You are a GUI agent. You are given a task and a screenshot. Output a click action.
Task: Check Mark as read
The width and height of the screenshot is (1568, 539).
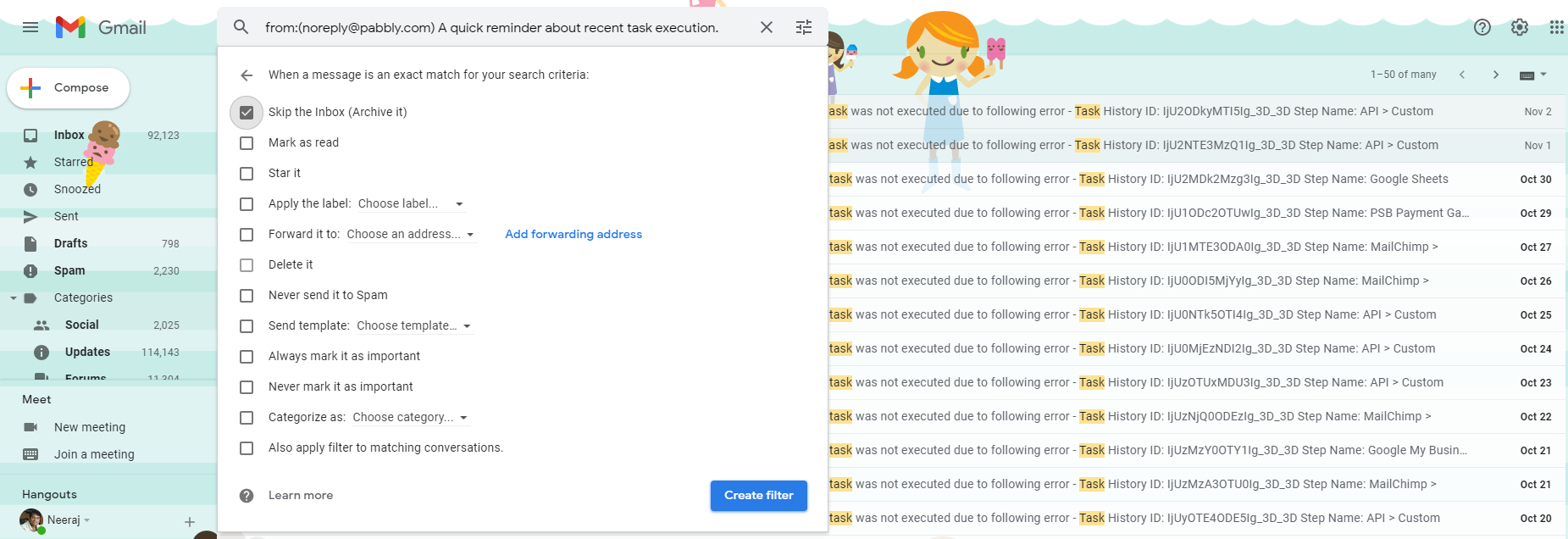coord(247,143)
